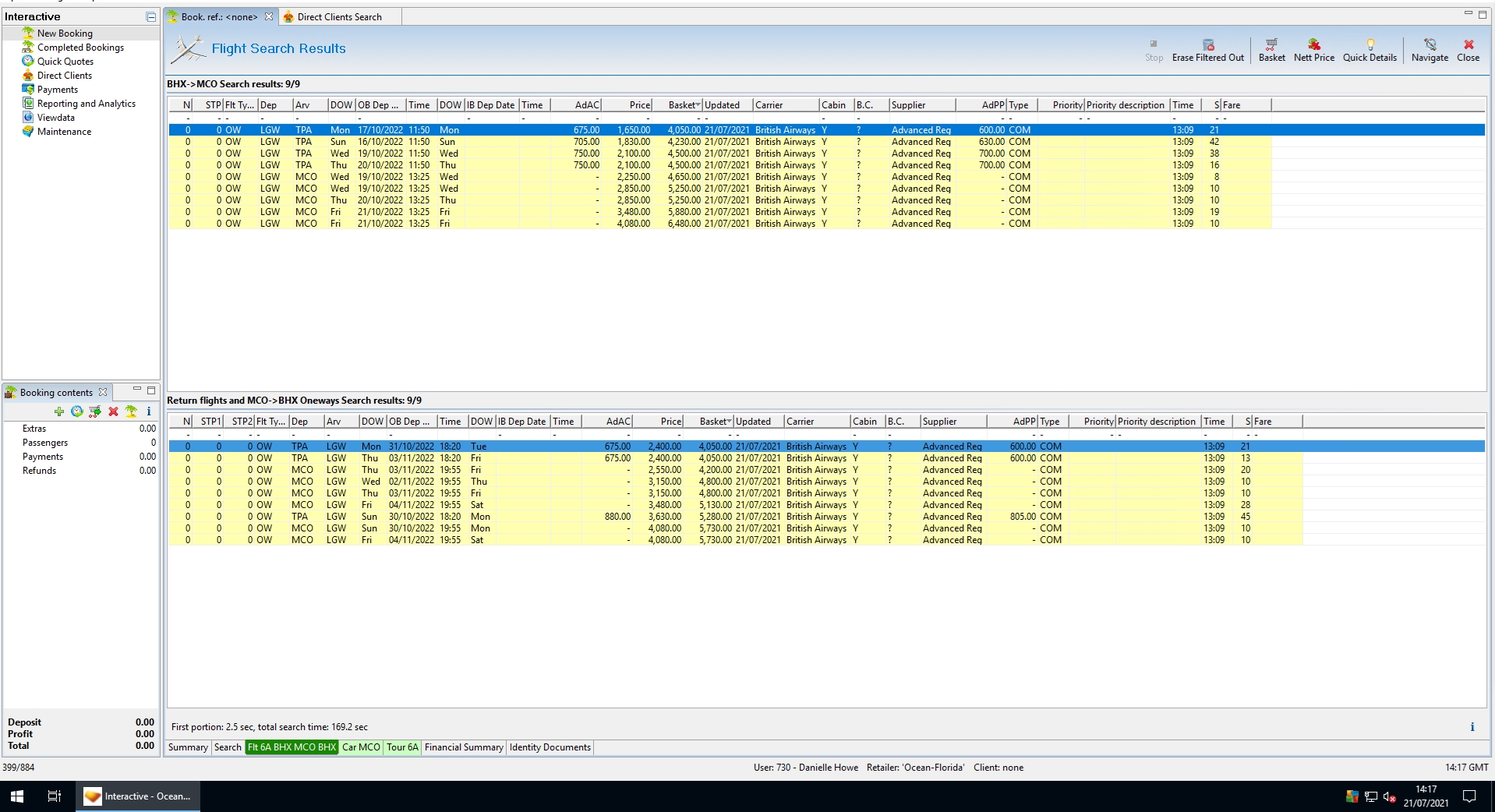This screenshot has height=812, width=1495.
Task: Click the green plus icon in Booking contents
Action: pyautogui.click(x=58, y=411)
